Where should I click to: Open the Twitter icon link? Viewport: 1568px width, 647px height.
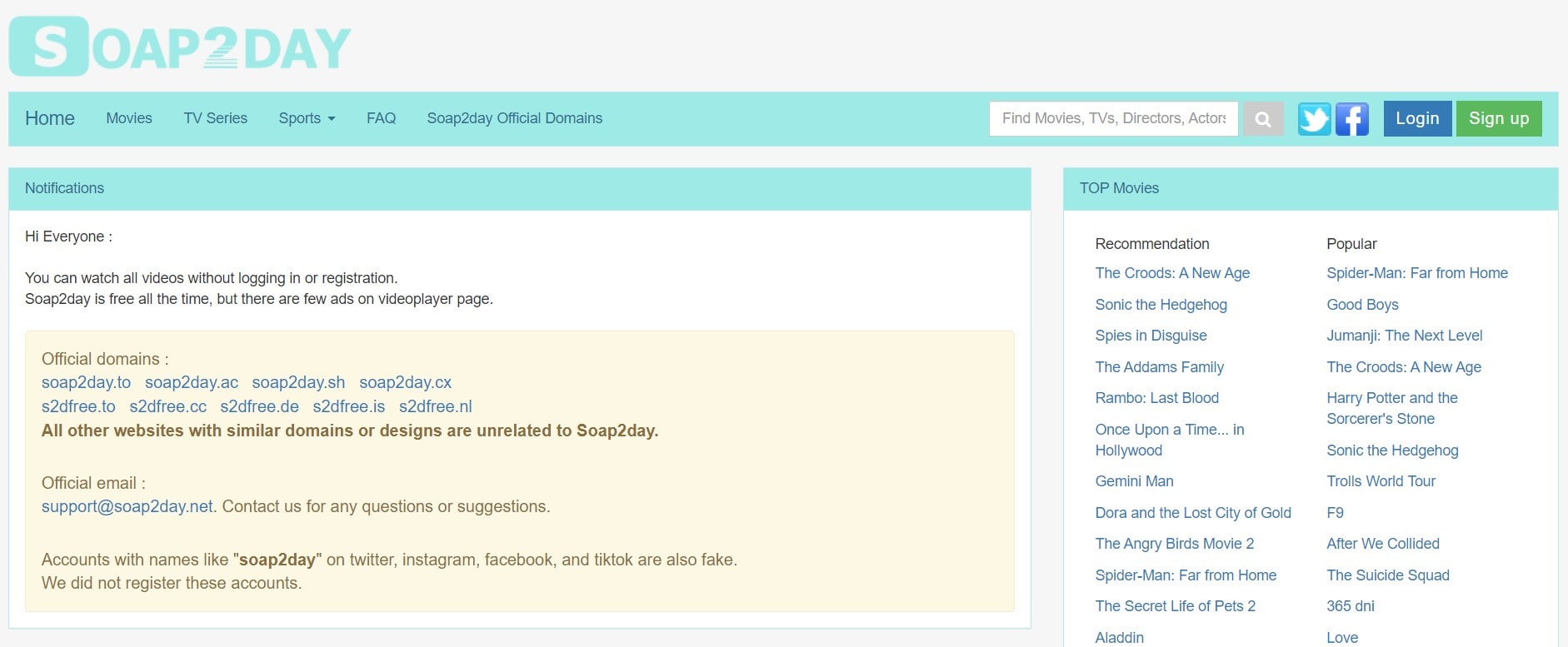click(1314, 119)
